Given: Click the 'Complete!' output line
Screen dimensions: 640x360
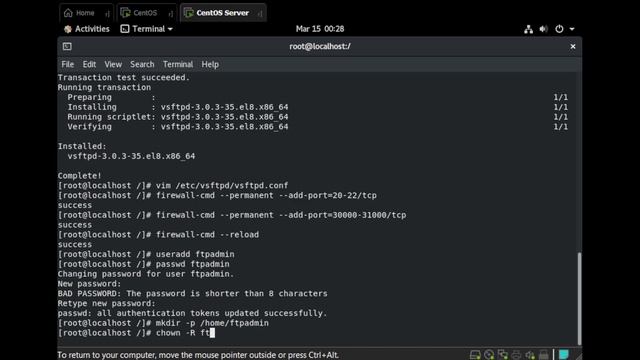Looking at the screenshot, I should 80,176.
